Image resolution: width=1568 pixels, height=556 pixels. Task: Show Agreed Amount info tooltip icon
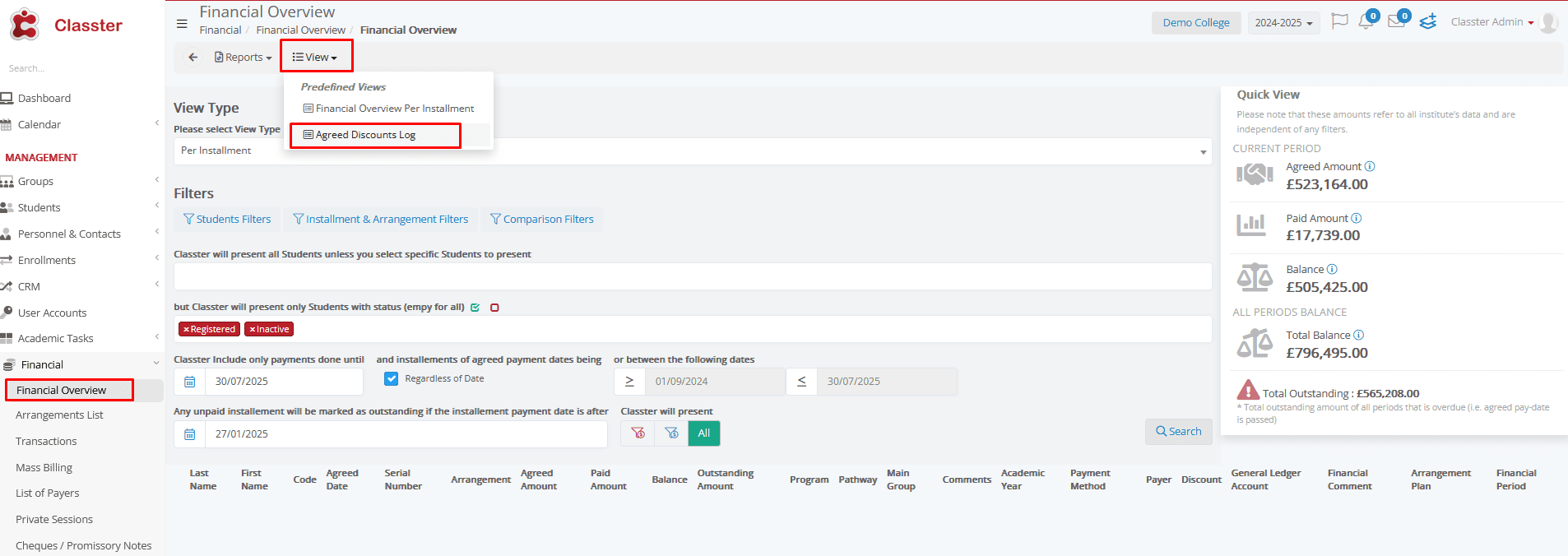pyautogui.click(x=1370, y=167)
